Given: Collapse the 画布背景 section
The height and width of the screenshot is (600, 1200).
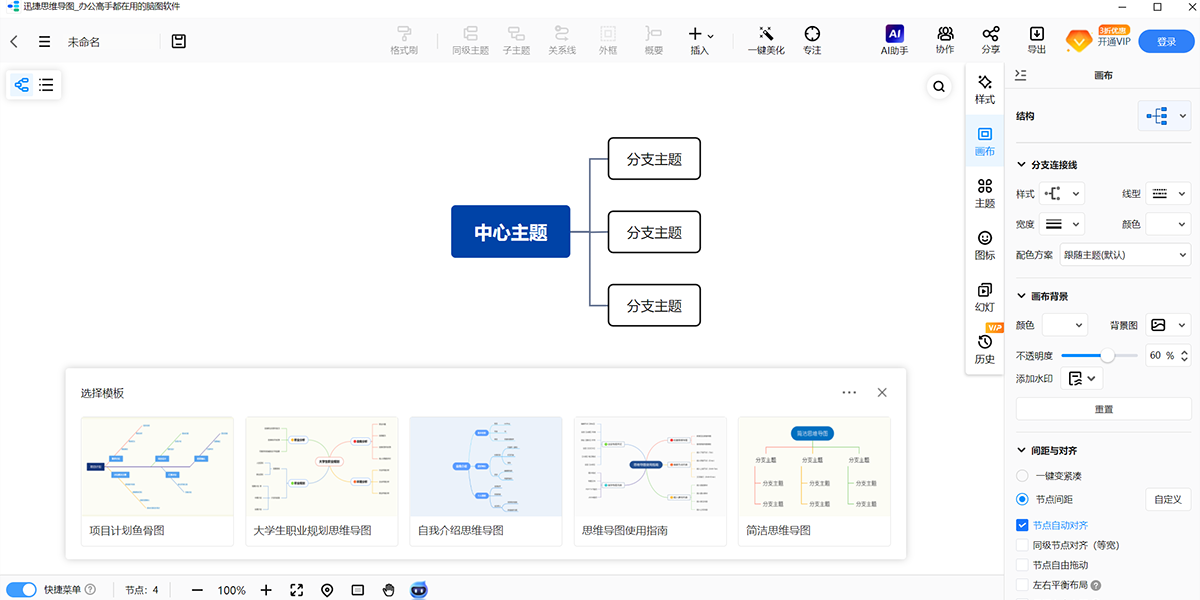Looking at the screenshot, I should point(1021,296).
